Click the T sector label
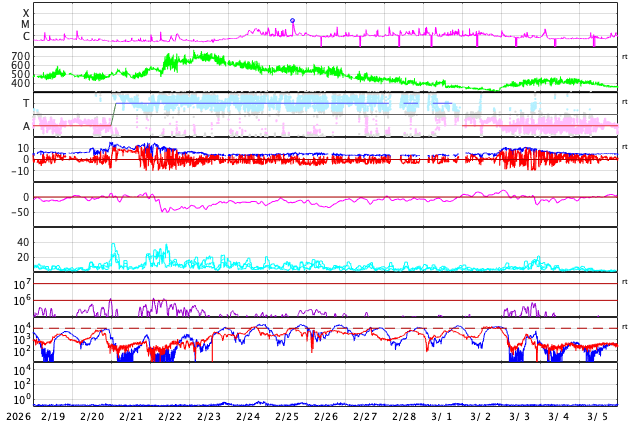The height and width of the screenshot is (424, 634). [26, 104]
